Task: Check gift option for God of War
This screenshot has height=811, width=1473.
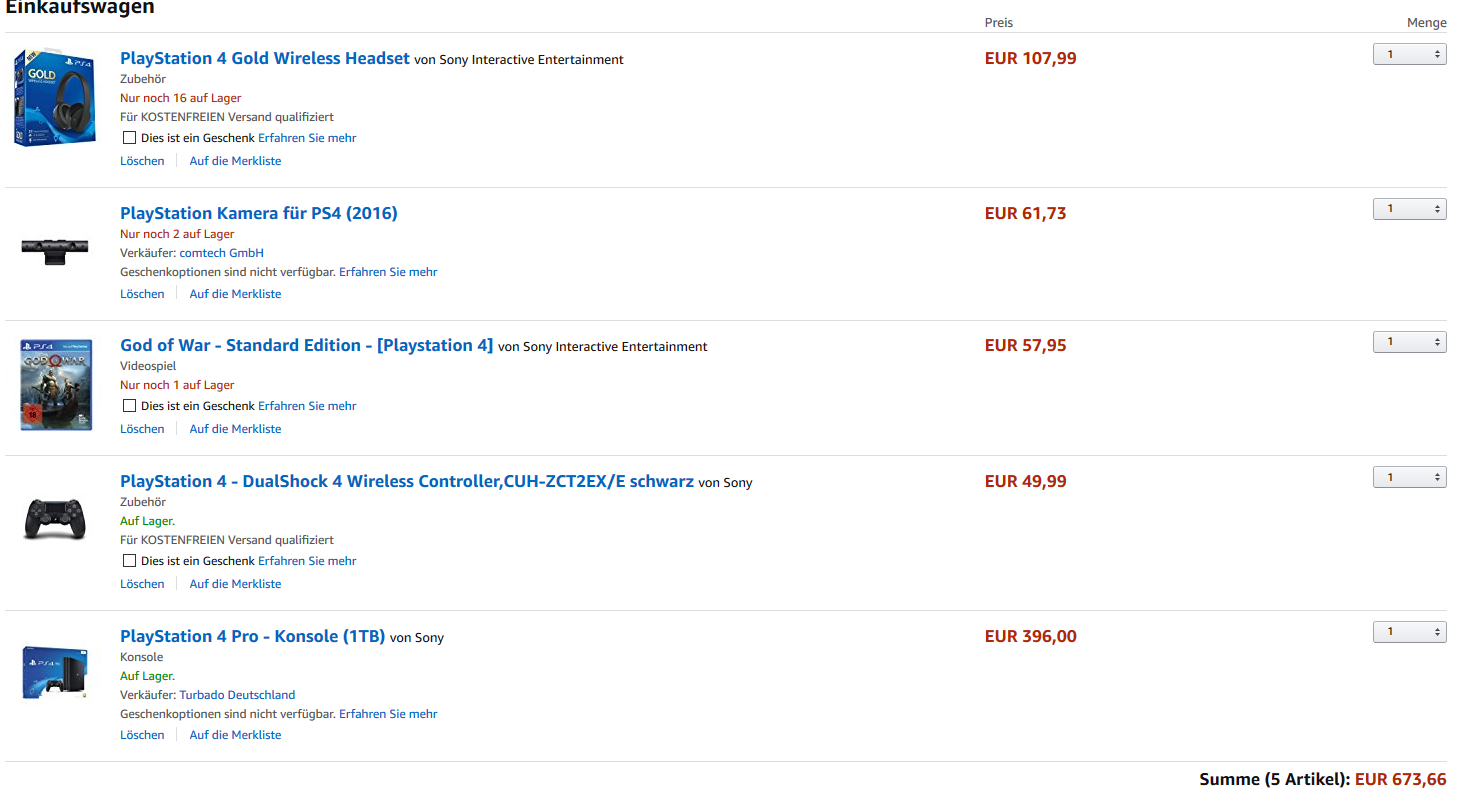Action: pyautogui.click(x=129, y=406)
